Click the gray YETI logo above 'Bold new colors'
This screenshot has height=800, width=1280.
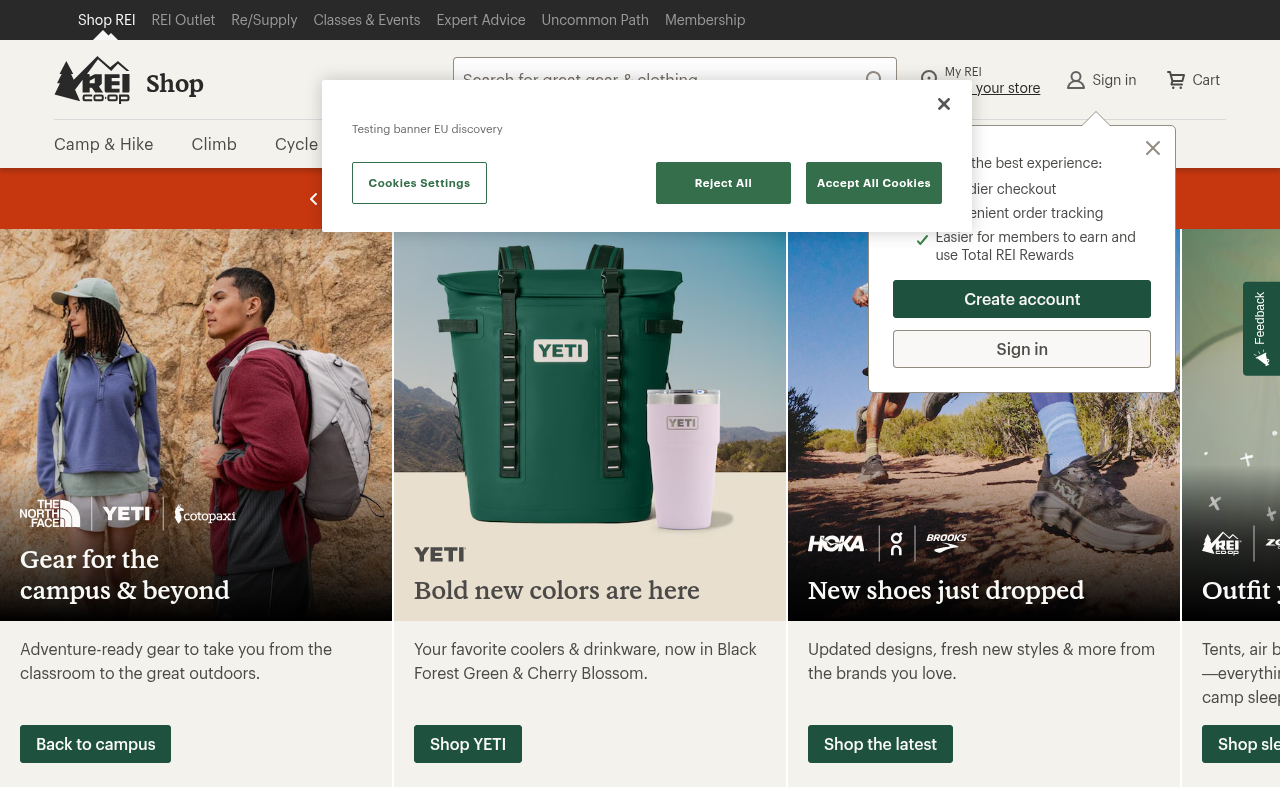tap(440, 554)
